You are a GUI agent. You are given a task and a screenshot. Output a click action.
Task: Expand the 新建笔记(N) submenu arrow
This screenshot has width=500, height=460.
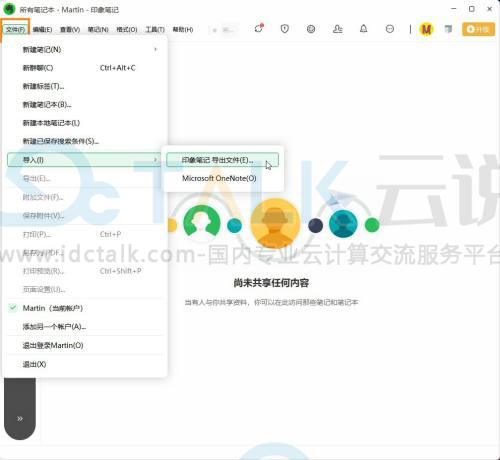click(x=155, y=49)
